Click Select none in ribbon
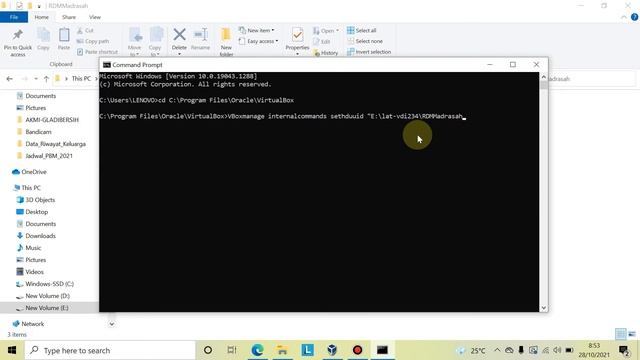This screenshot has width=640, height=360. click(365, 41)
